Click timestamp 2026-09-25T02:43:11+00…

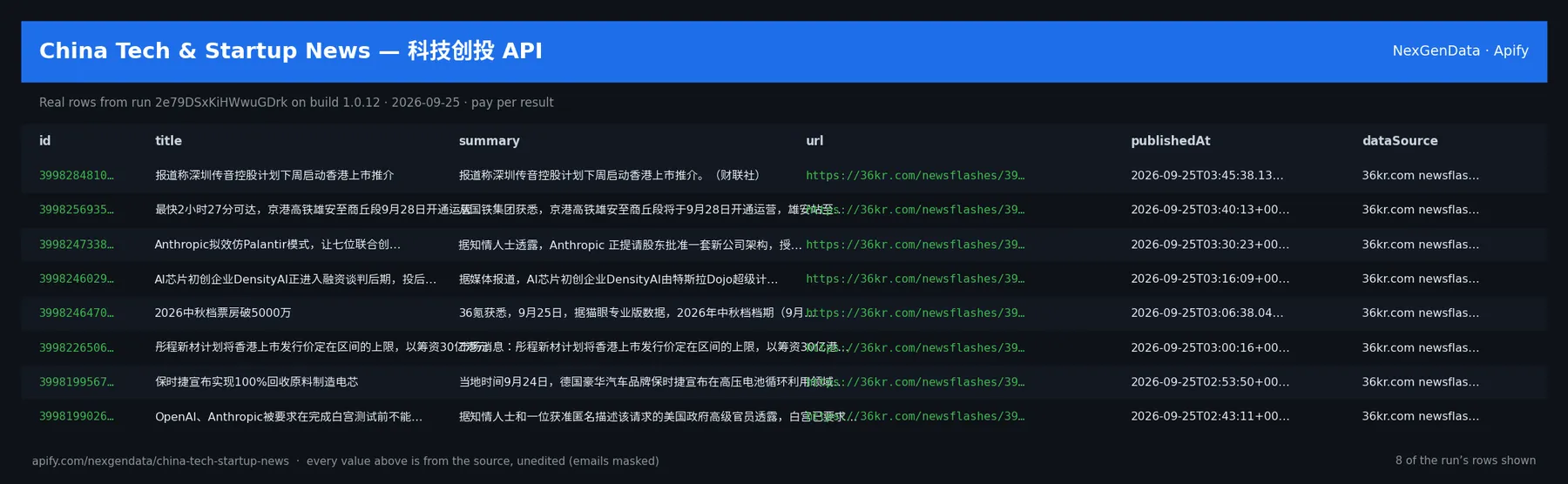[x=1210, y=416]
